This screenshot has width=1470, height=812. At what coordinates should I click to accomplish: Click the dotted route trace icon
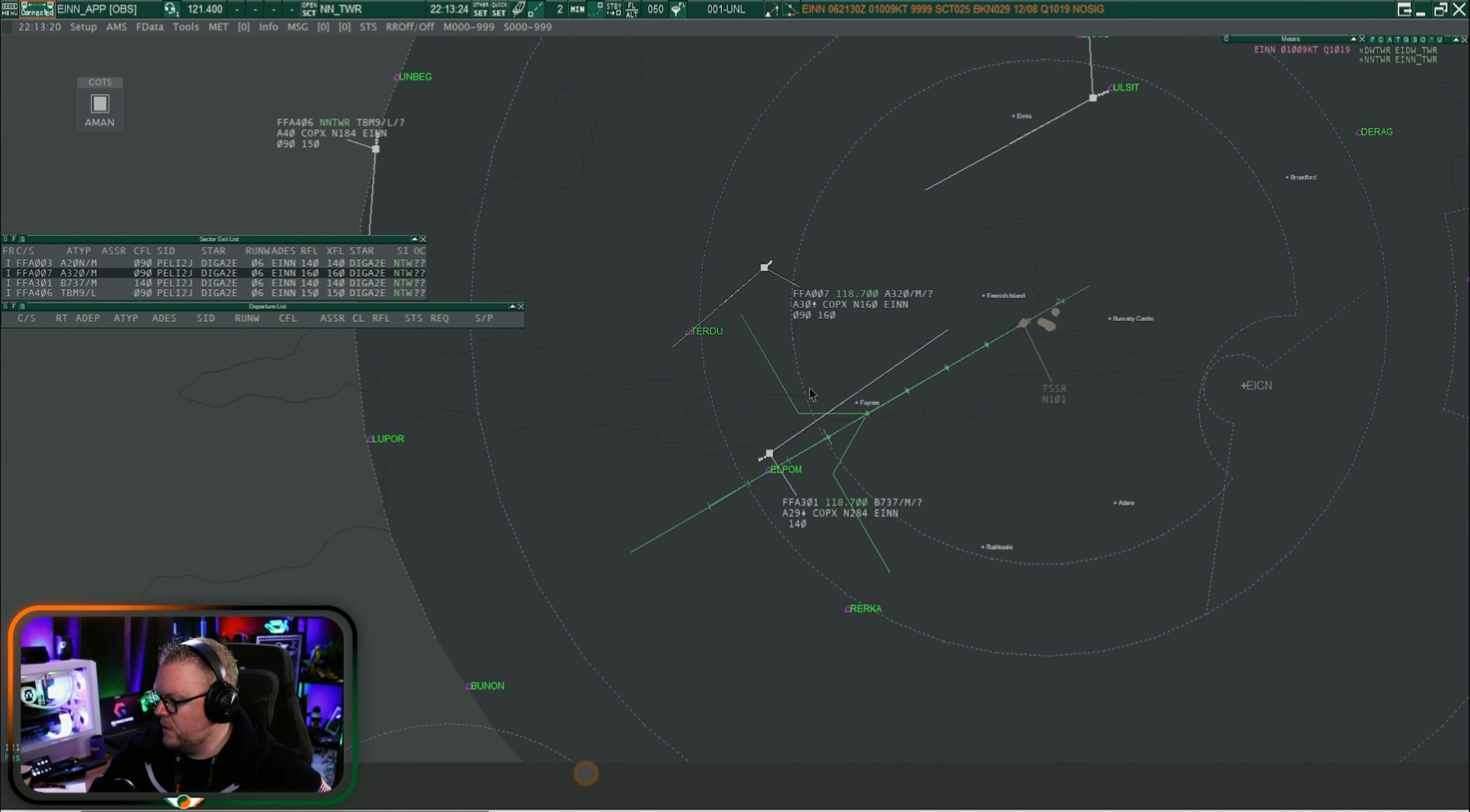[790, 9]
